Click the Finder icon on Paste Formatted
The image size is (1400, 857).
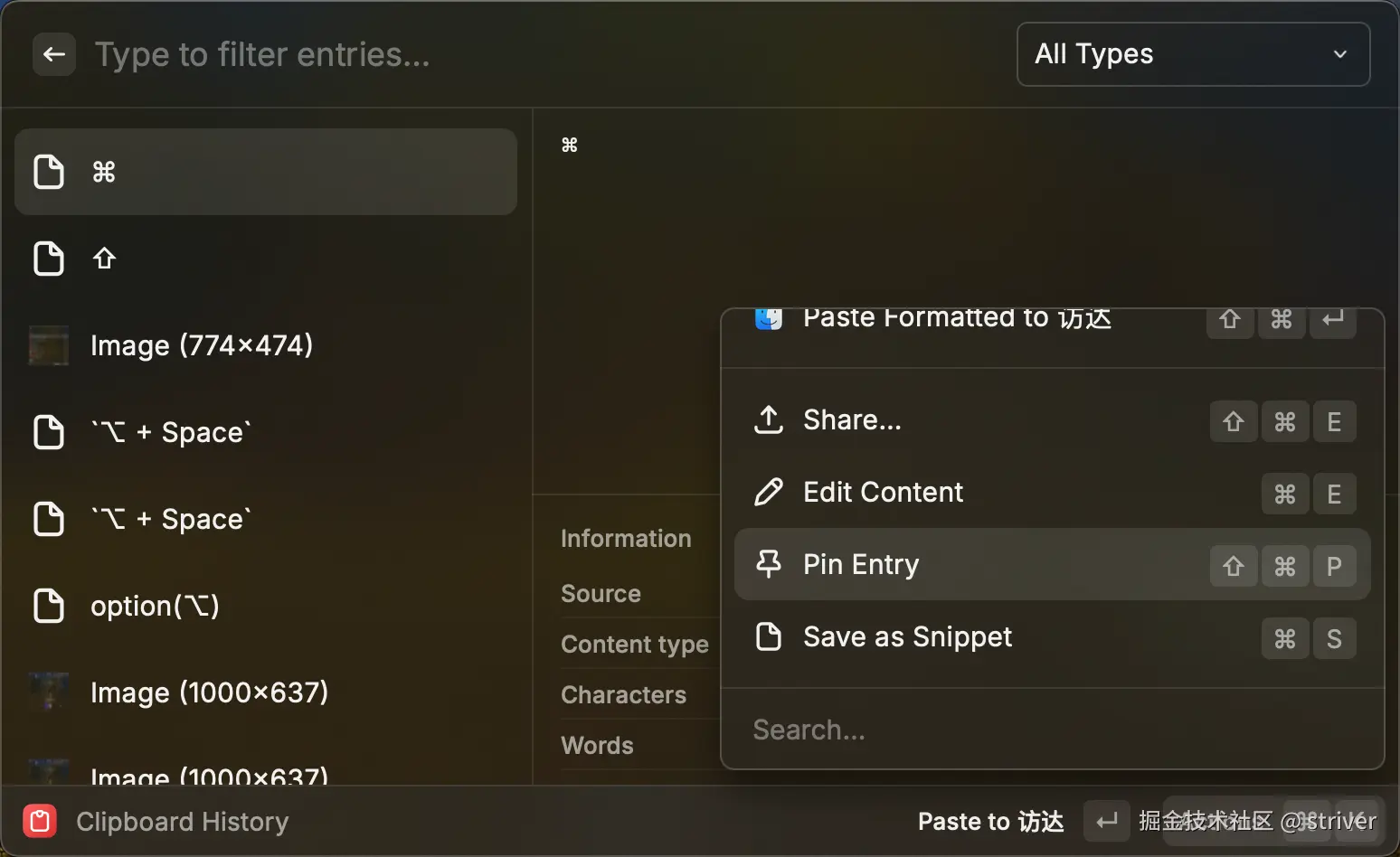769,319
